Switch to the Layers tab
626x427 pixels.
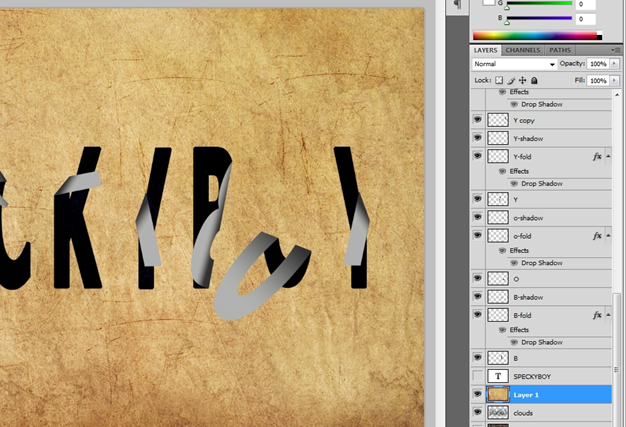click(x=485, y=50)
